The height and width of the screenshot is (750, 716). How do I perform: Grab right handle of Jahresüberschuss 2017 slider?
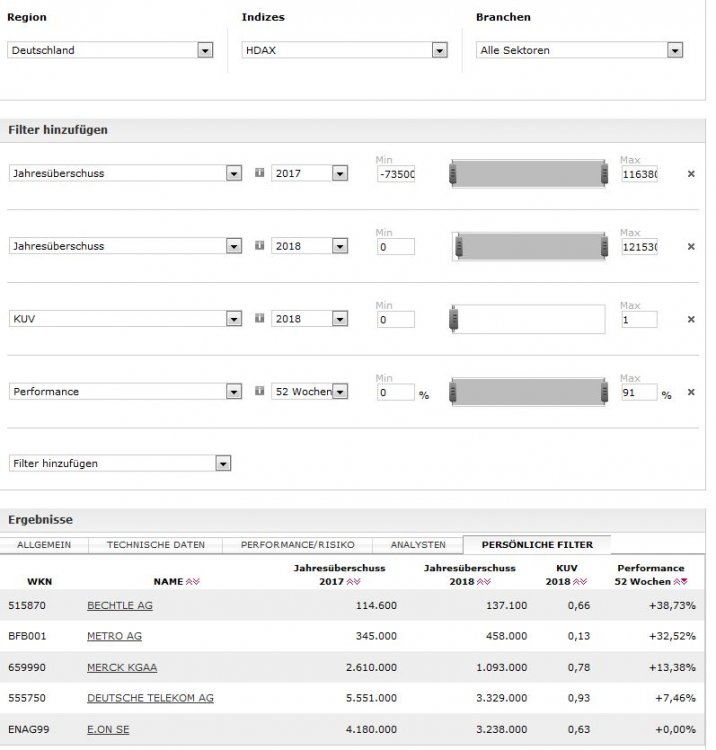(x=605, y=174)
